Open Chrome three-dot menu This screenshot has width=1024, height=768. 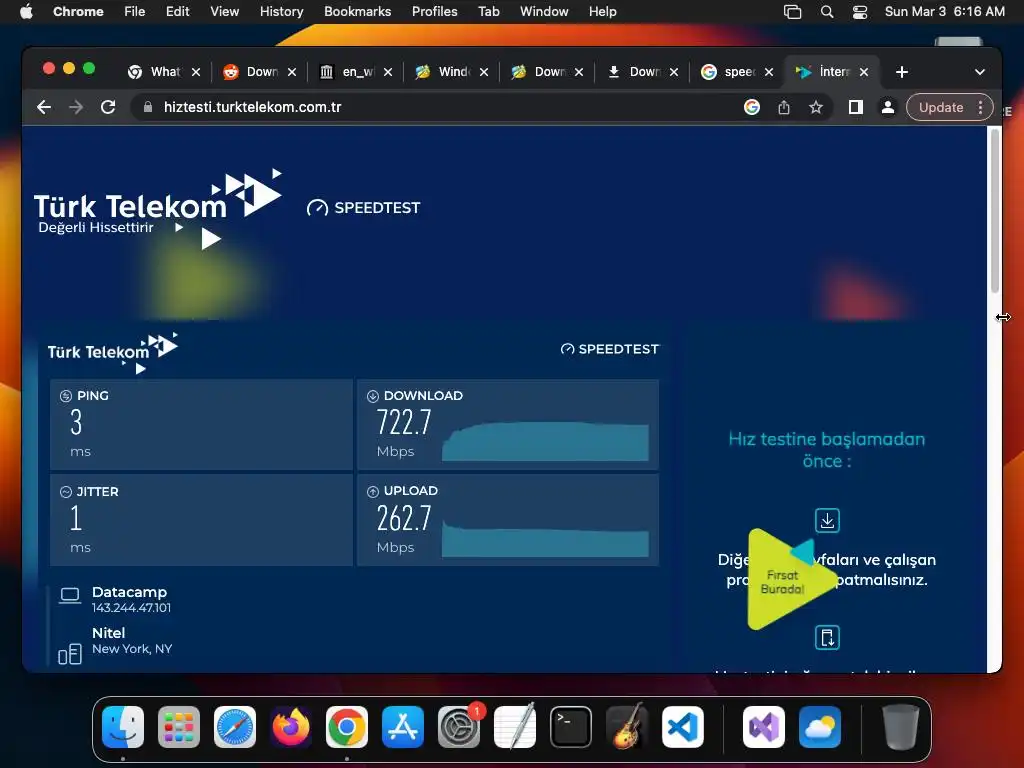tap(980, 107)
